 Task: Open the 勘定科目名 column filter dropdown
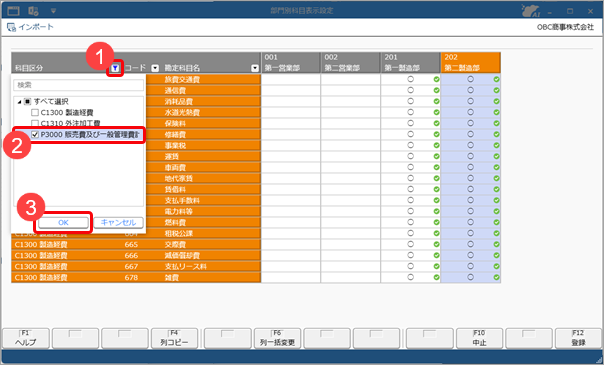(x=255, y=68)
